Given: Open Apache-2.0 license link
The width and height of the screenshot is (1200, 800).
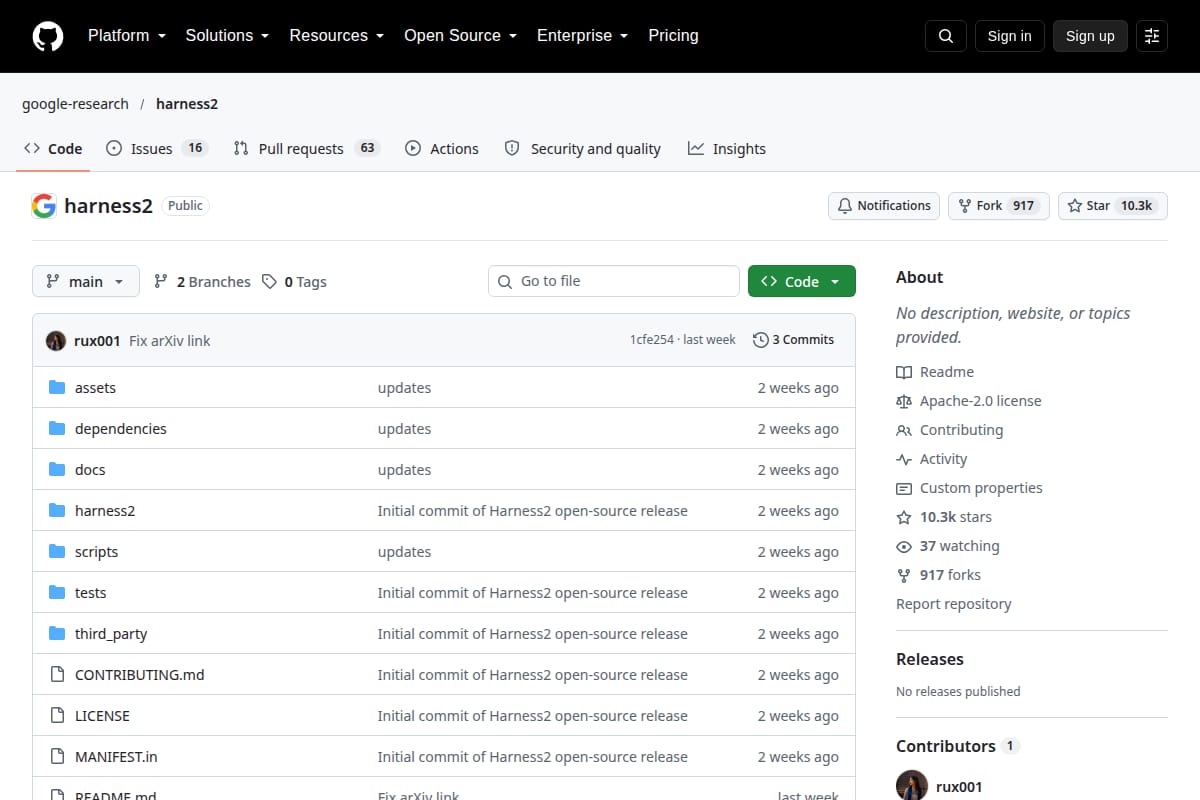Looking at the screenshot, I should coord(969,401).
